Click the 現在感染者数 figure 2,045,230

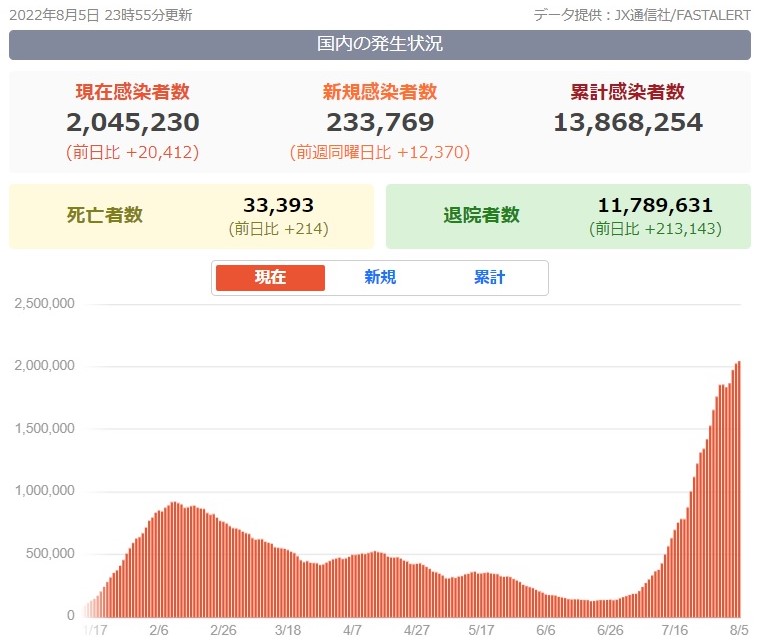pos(132,122)
